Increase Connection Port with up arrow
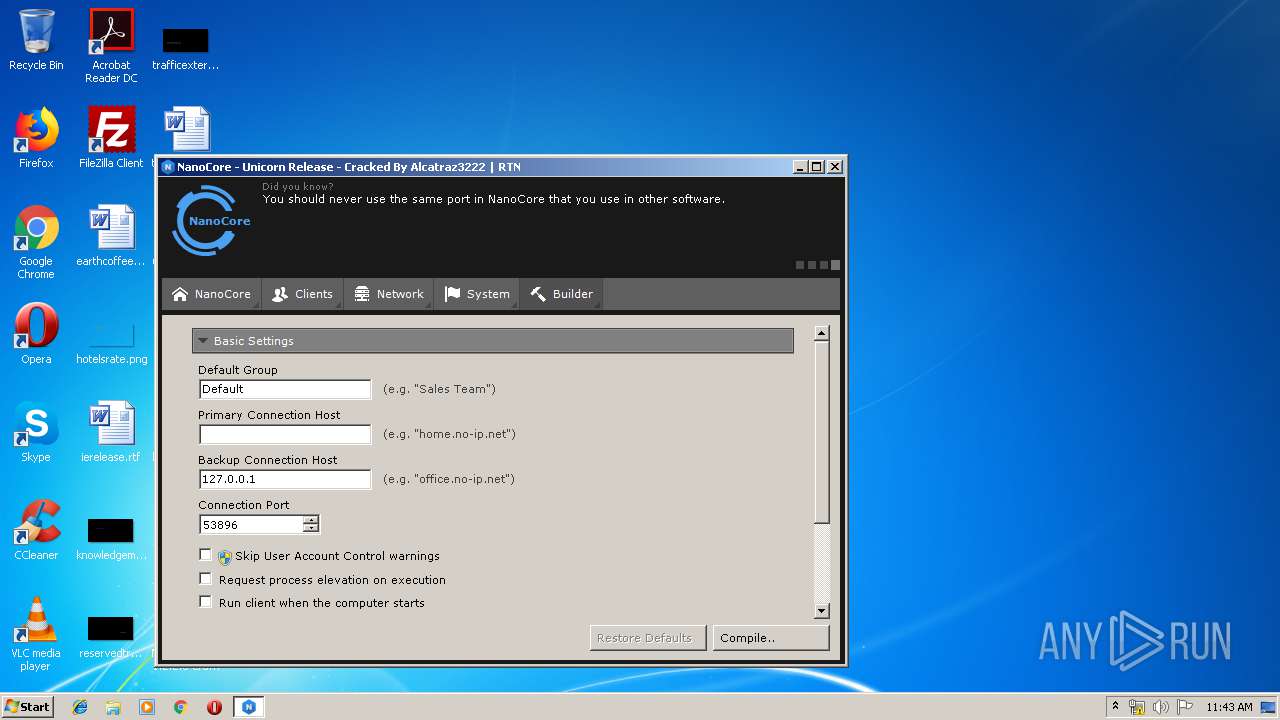Screen dimensions: 1280x720 point(311,520)
